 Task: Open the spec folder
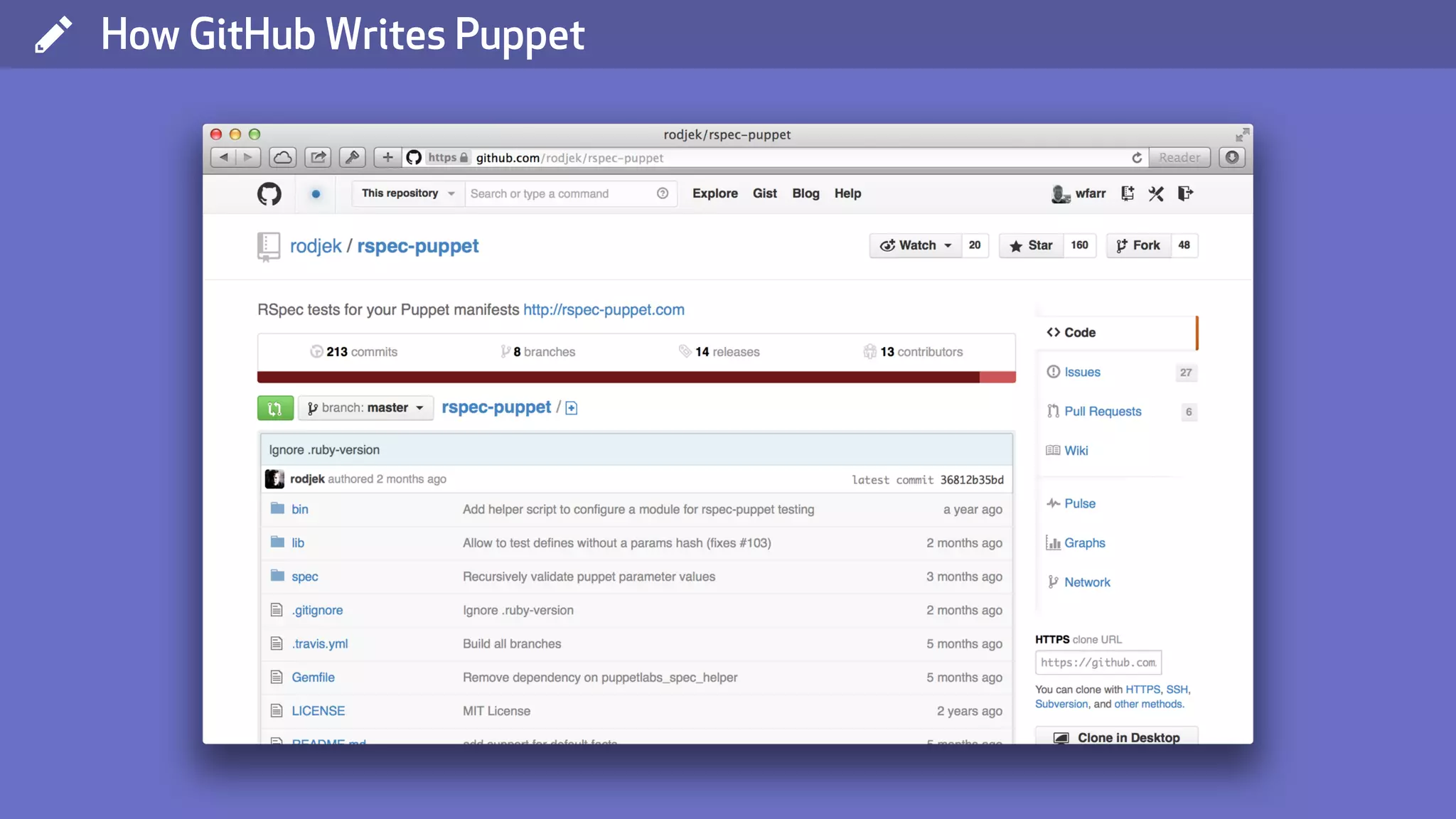pyautogui.click(x=304, y=577)
